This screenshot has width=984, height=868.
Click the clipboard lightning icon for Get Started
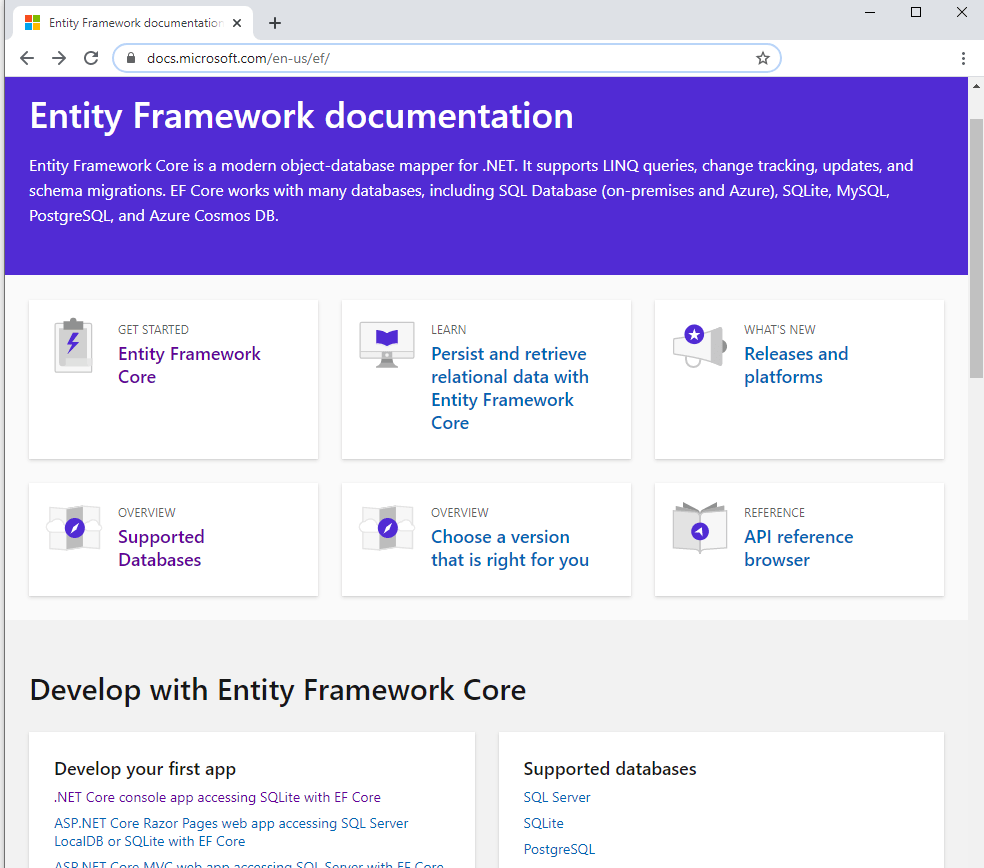(x=73, y=345)
